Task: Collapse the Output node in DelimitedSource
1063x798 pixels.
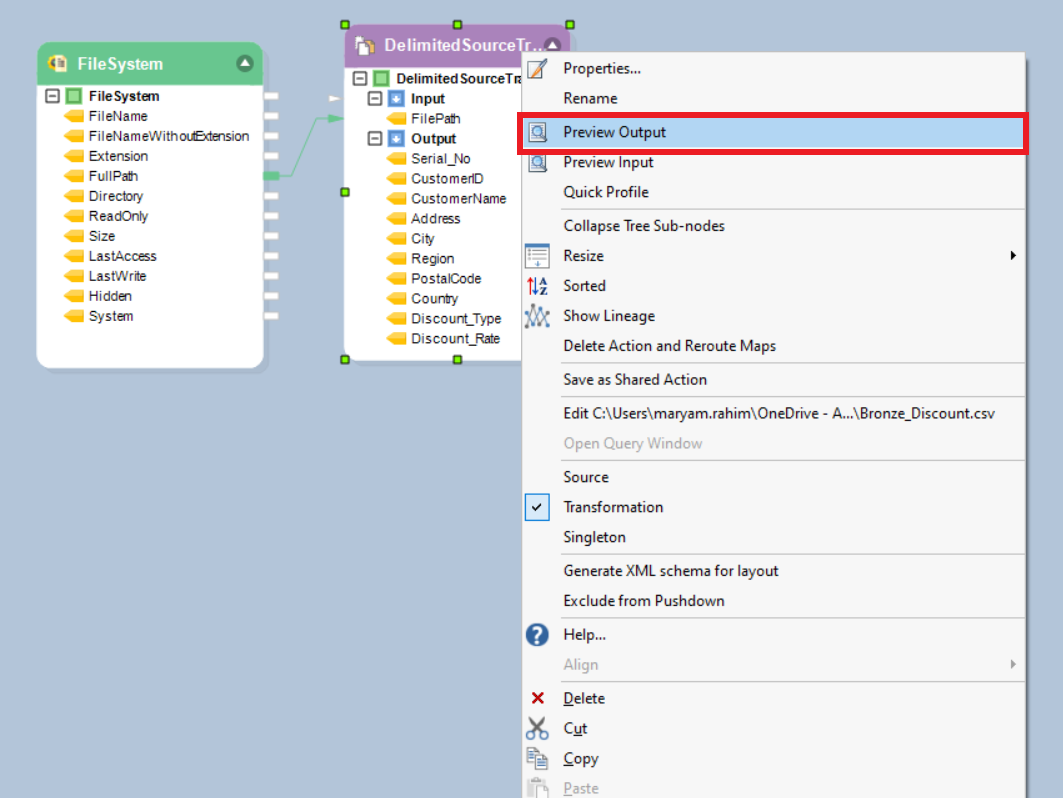Action: (375, 139)
